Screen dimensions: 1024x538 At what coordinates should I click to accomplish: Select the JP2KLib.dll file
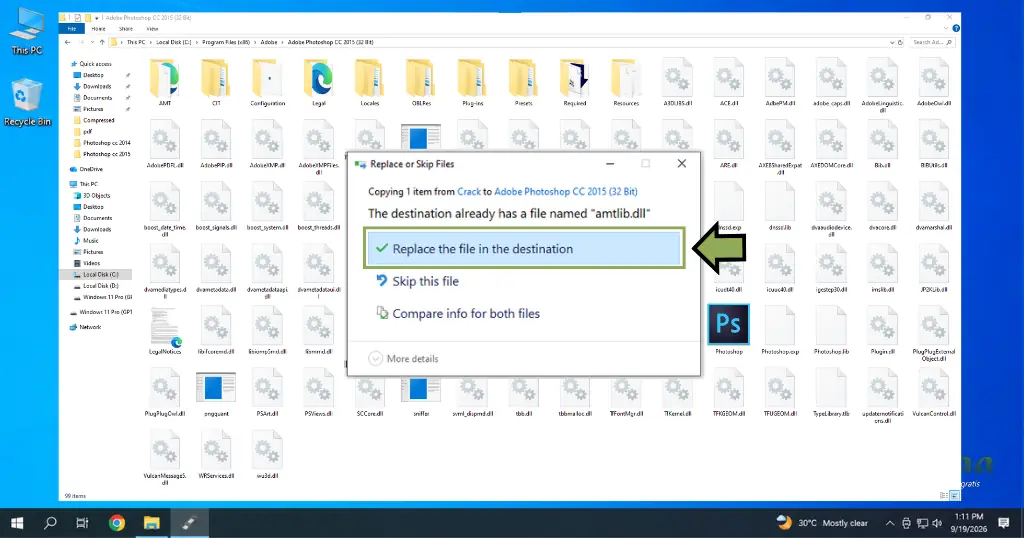pyautogui.click(x=934, y=268)
